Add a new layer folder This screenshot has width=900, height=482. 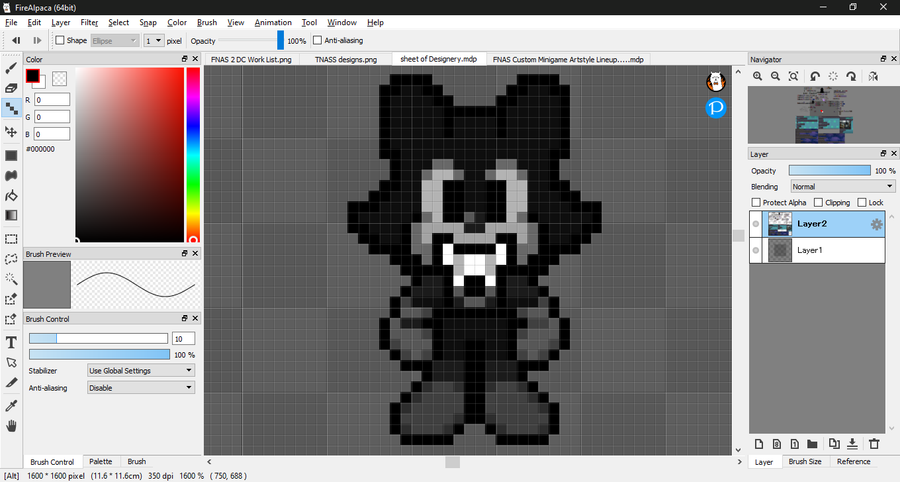pos(812,444)
